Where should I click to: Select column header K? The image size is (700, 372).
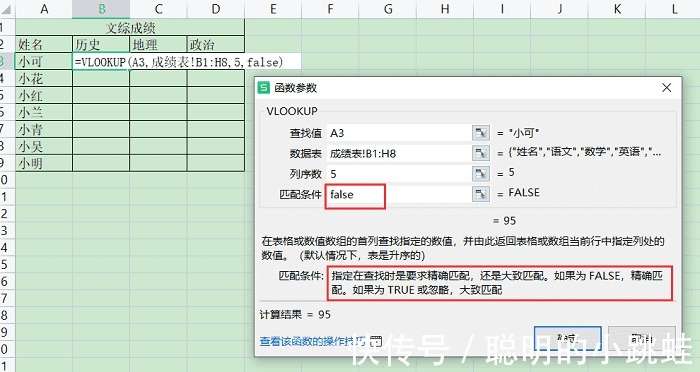coord(617,9)
